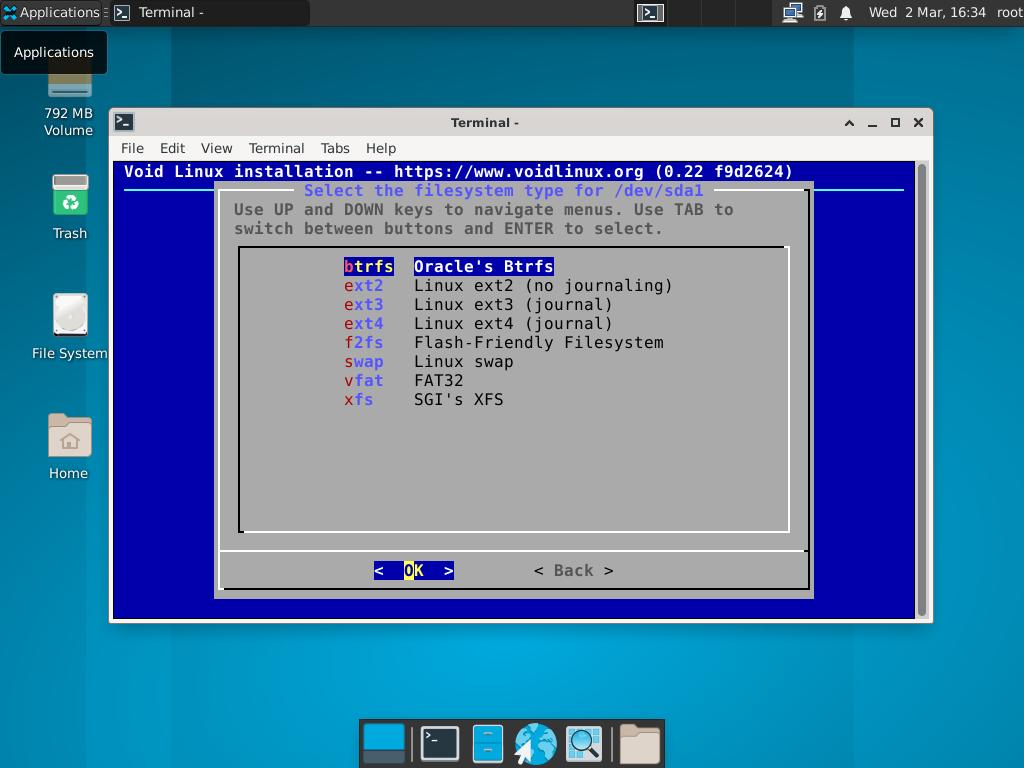Roll up the Terminal window with arrow button
1024x768 pixels.
pos(849,123)
